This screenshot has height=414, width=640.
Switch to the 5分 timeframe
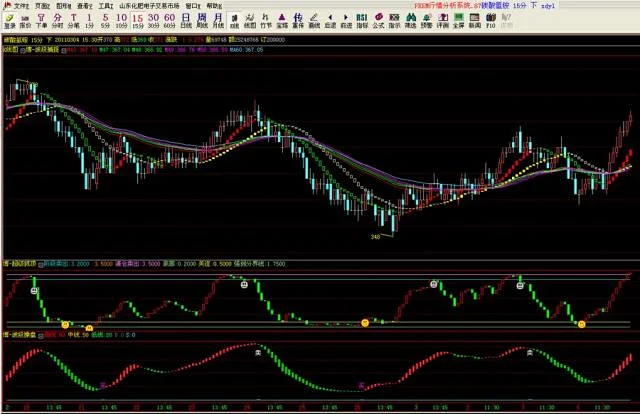105,20
